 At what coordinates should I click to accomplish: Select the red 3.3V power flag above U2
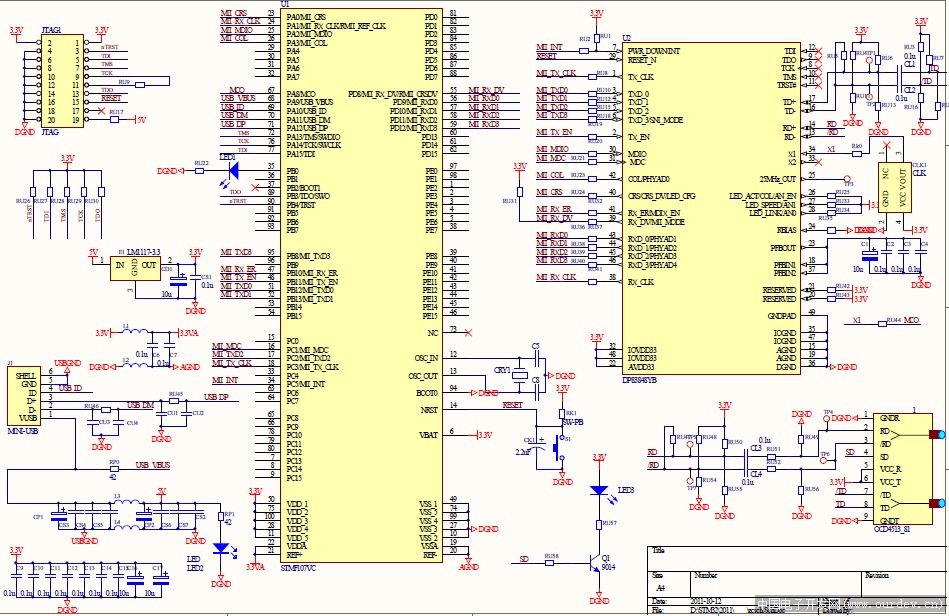coord(595,15)
